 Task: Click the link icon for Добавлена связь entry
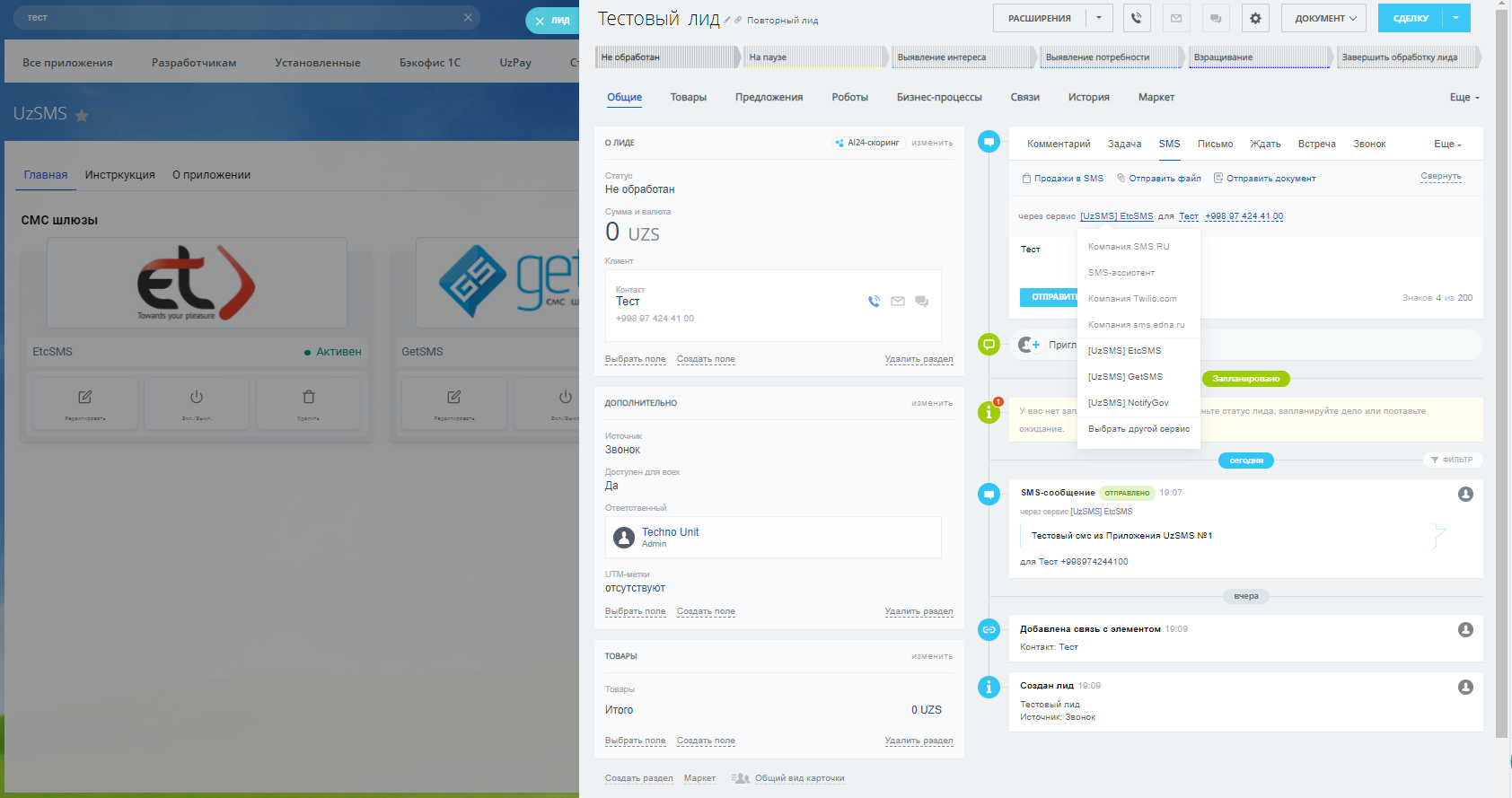point(989,630)
